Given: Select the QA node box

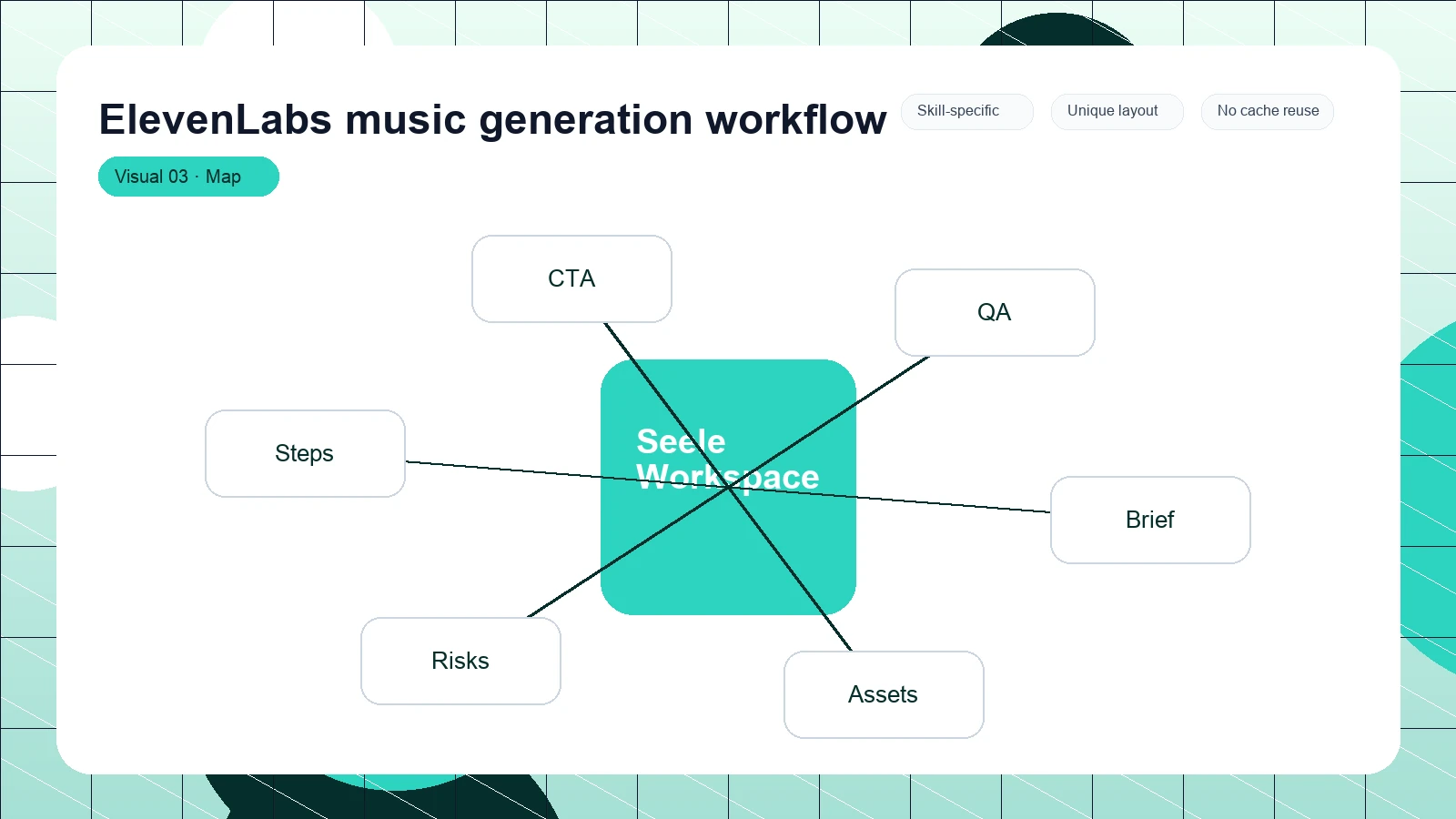Looking at the screenshot, I should pos(995,312).
